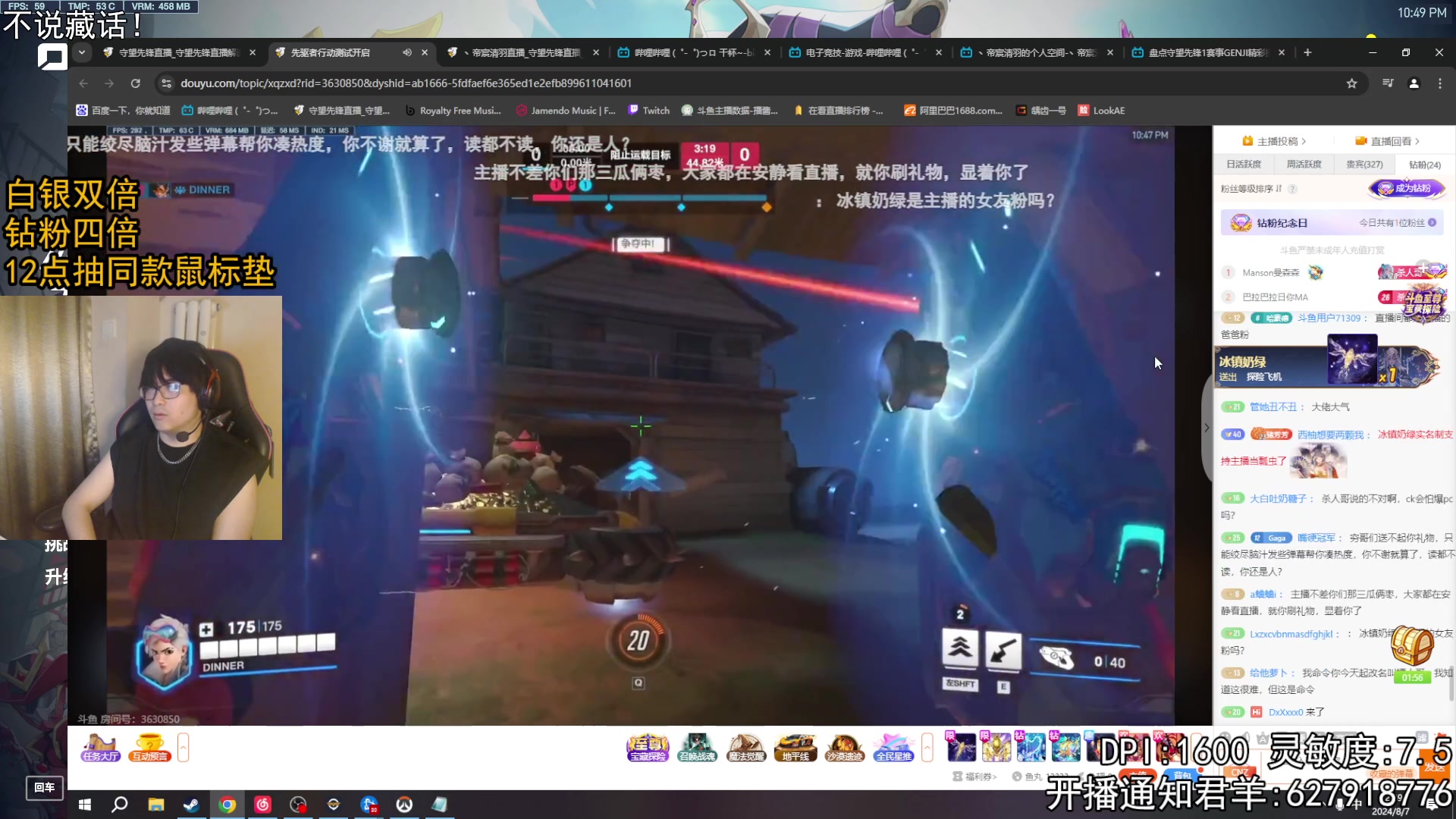Expand the tab search dropdown arrow
Image resolution: width=1456 pixels, height=819 pixels.
point(81,52)
